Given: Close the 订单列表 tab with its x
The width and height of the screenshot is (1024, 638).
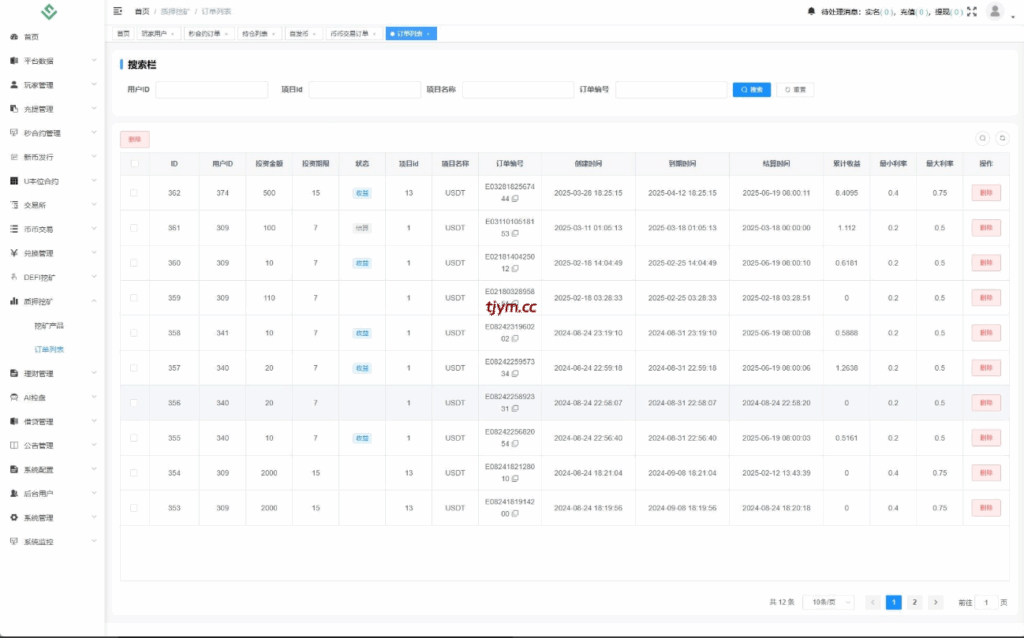Looking at the screenshot, I should coord(429,34).
